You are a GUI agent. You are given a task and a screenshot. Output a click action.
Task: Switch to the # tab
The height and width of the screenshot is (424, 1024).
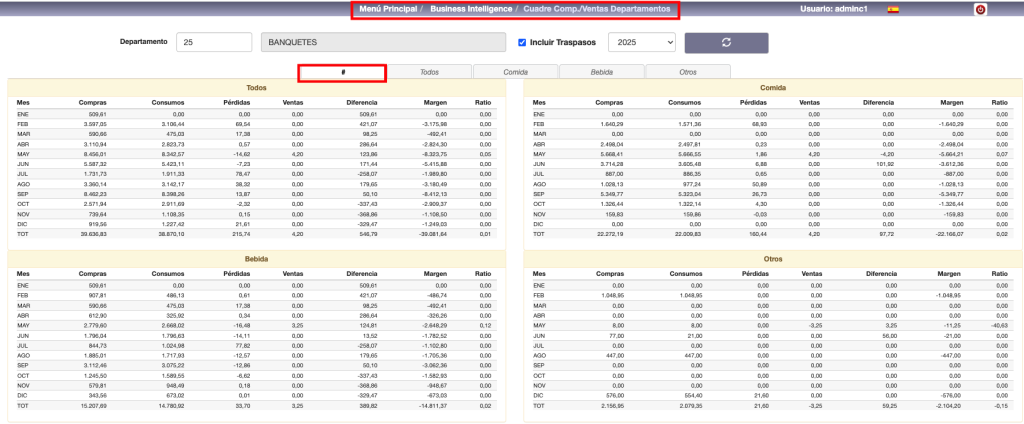343,72
